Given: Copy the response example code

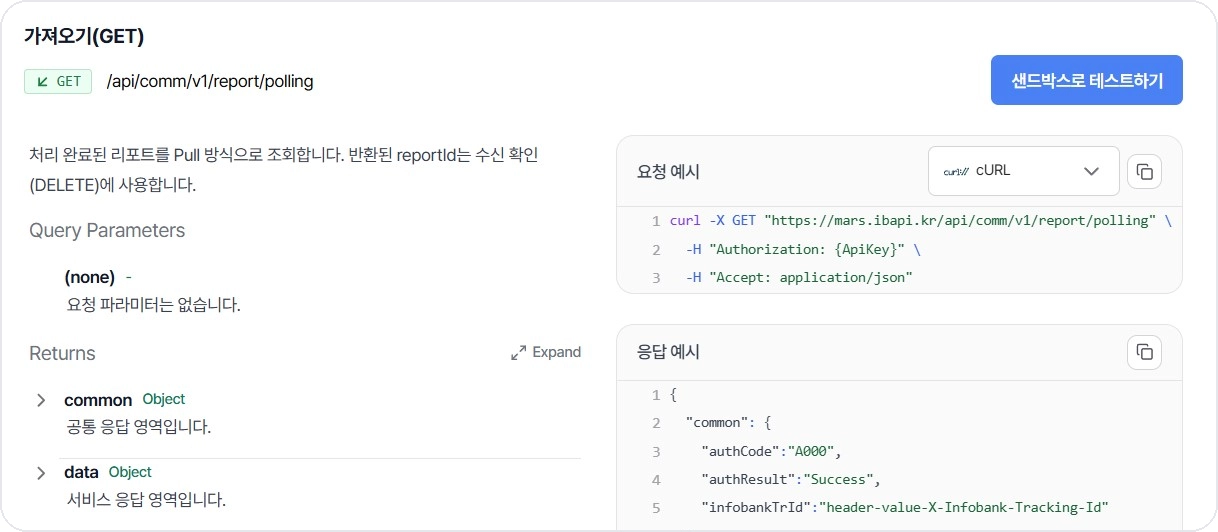Looking at the screenshot, I should (1145, 352).
